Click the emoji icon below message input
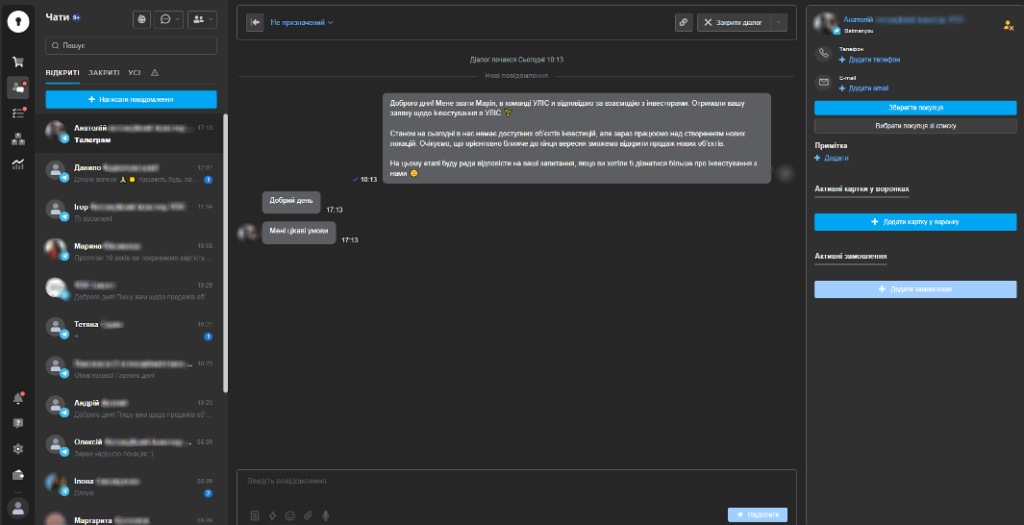This screenshot has width=1024, height=525. [x=290, y=515]
